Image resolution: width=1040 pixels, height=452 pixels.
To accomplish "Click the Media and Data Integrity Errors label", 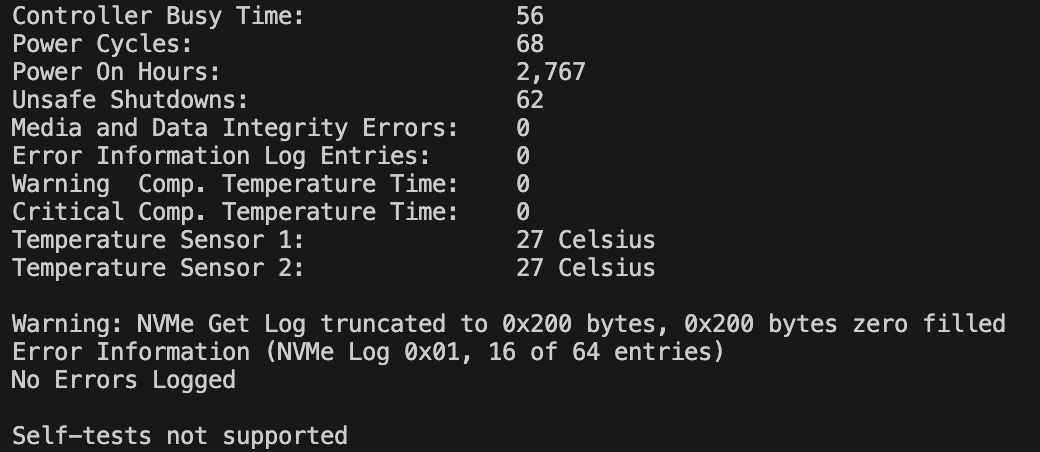I will pos(235,128).
